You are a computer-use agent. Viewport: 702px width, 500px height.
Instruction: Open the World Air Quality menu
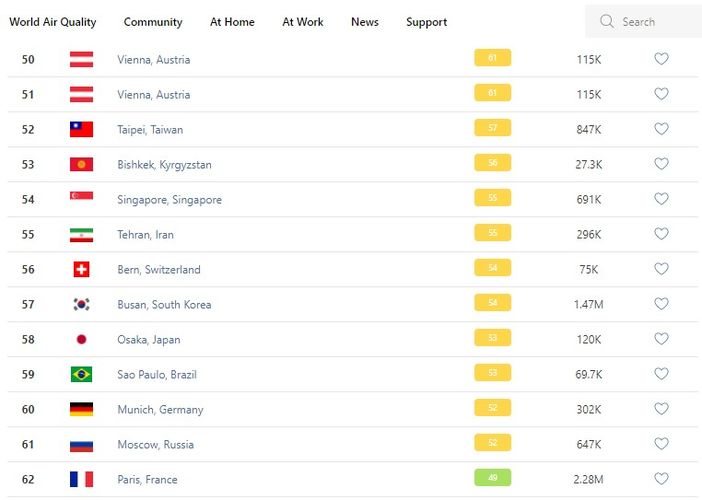click(x=53, y=22)
